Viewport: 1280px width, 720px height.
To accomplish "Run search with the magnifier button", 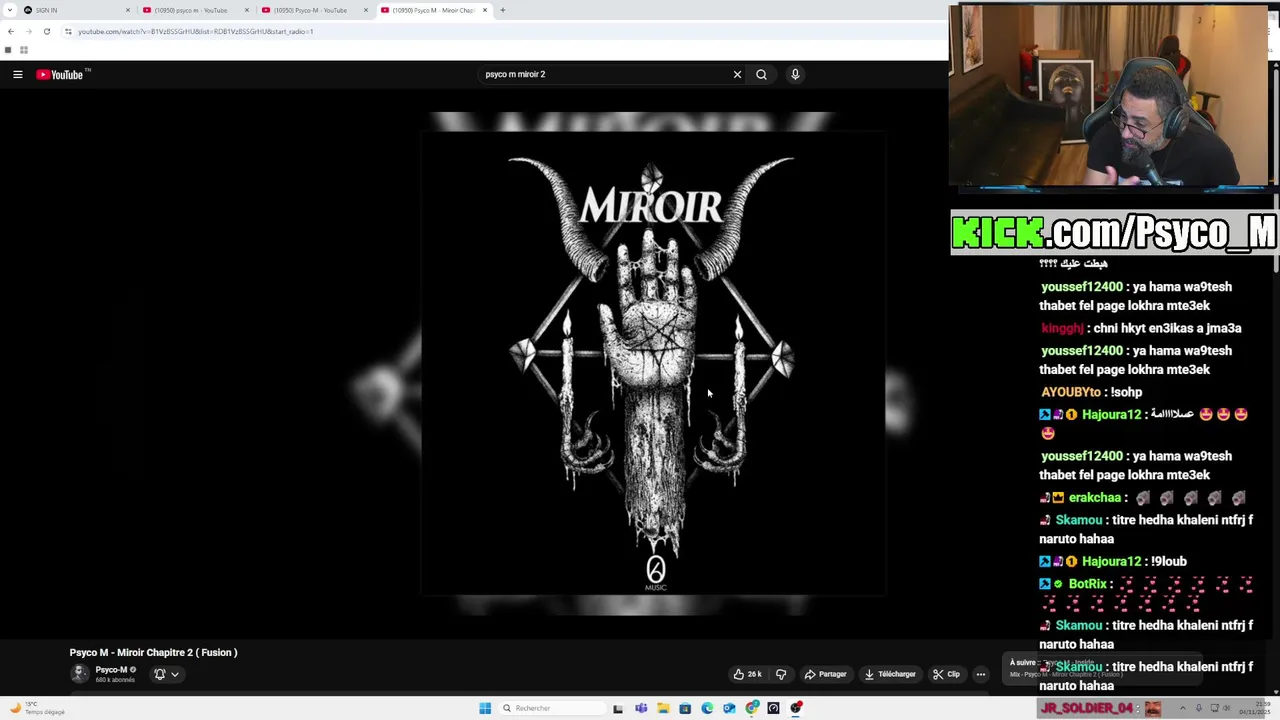I will click(x=761, y=74).
